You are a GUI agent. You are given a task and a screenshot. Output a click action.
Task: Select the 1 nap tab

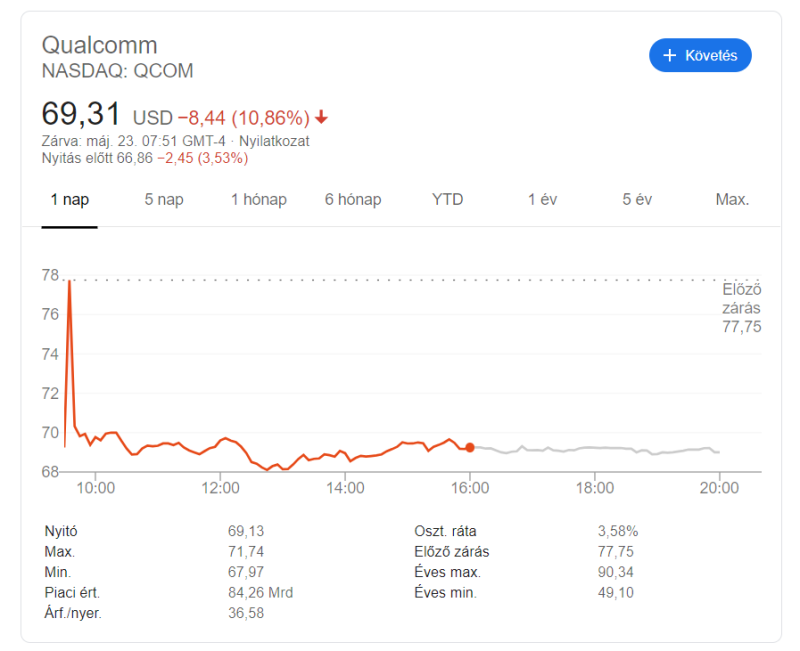coord(70,199)
